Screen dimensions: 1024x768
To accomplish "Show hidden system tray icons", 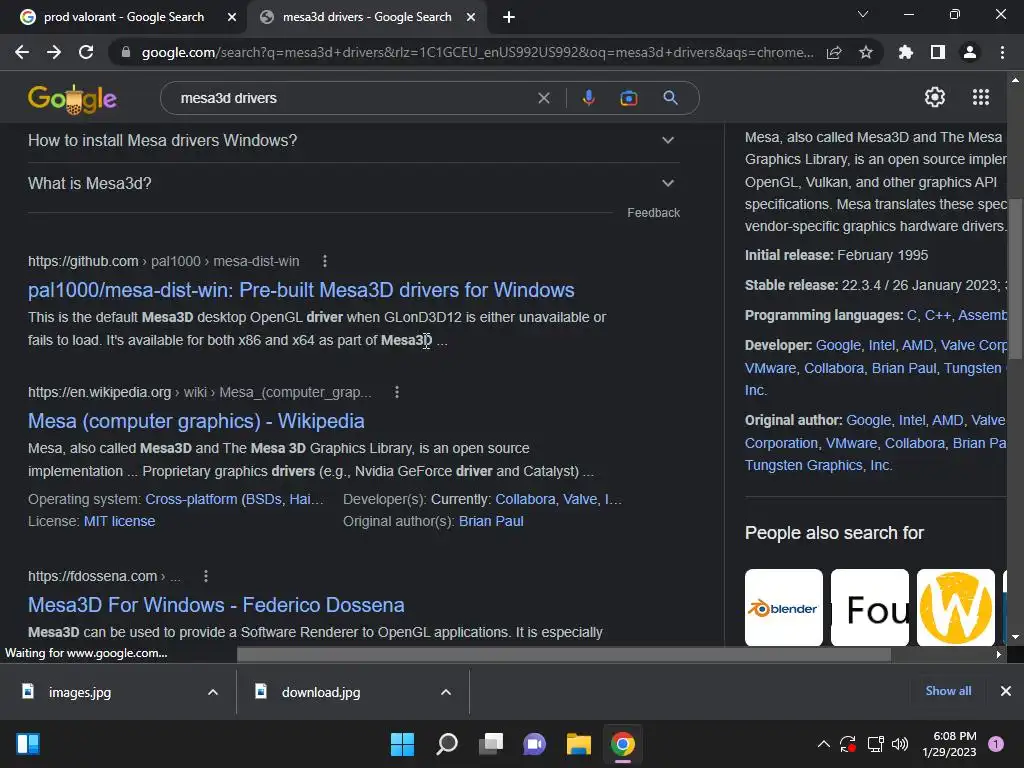I will tap(824, 744).
